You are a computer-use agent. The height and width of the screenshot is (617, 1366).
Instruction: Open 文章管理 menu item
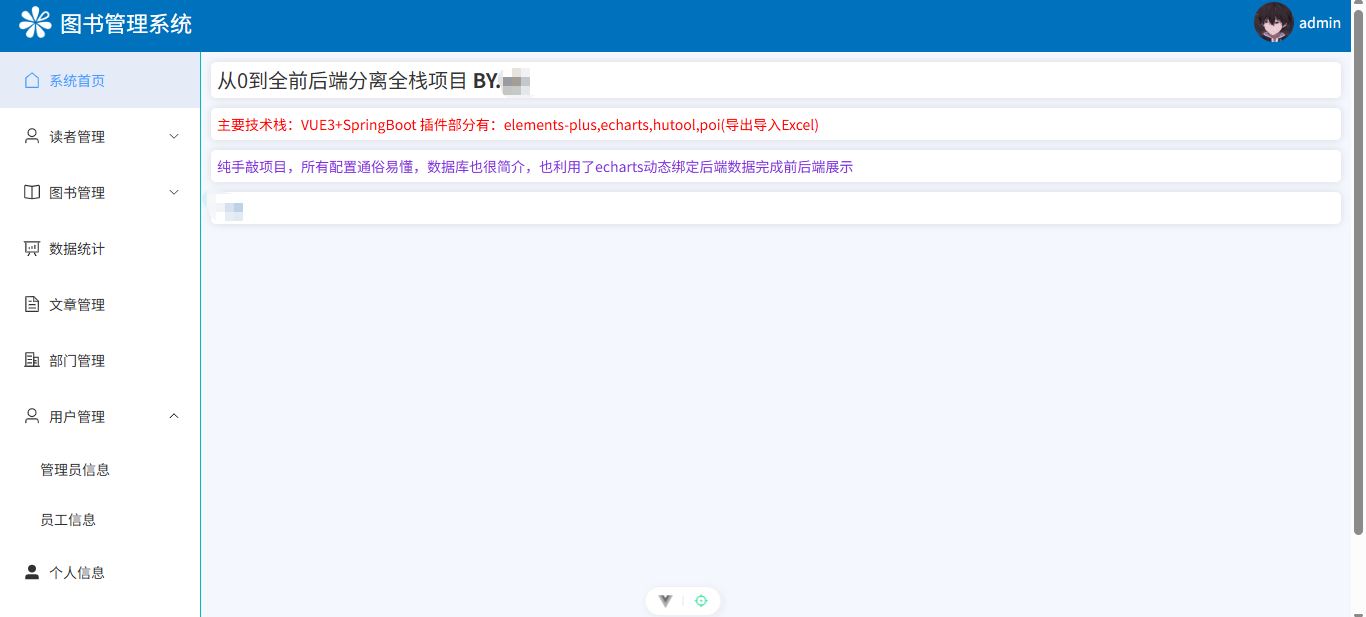(x=100, y=304)
